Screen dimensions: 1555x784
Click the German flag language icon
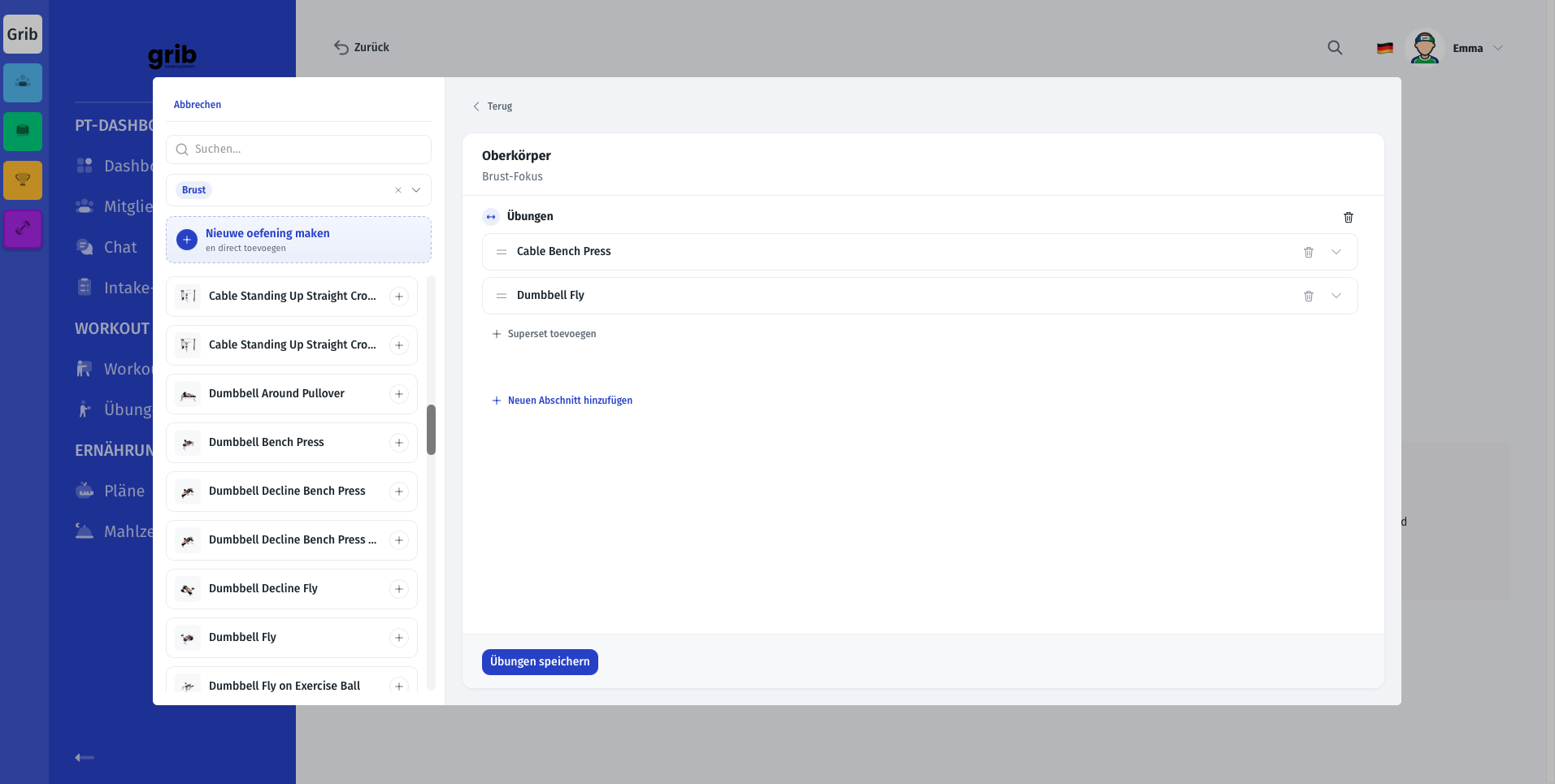[1385, 48]
